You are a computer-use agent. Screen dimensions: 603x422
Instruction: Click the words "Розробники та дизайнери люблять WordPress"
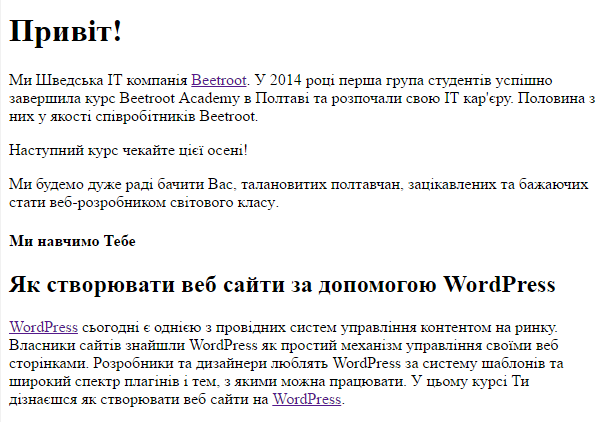pos(247,363)
